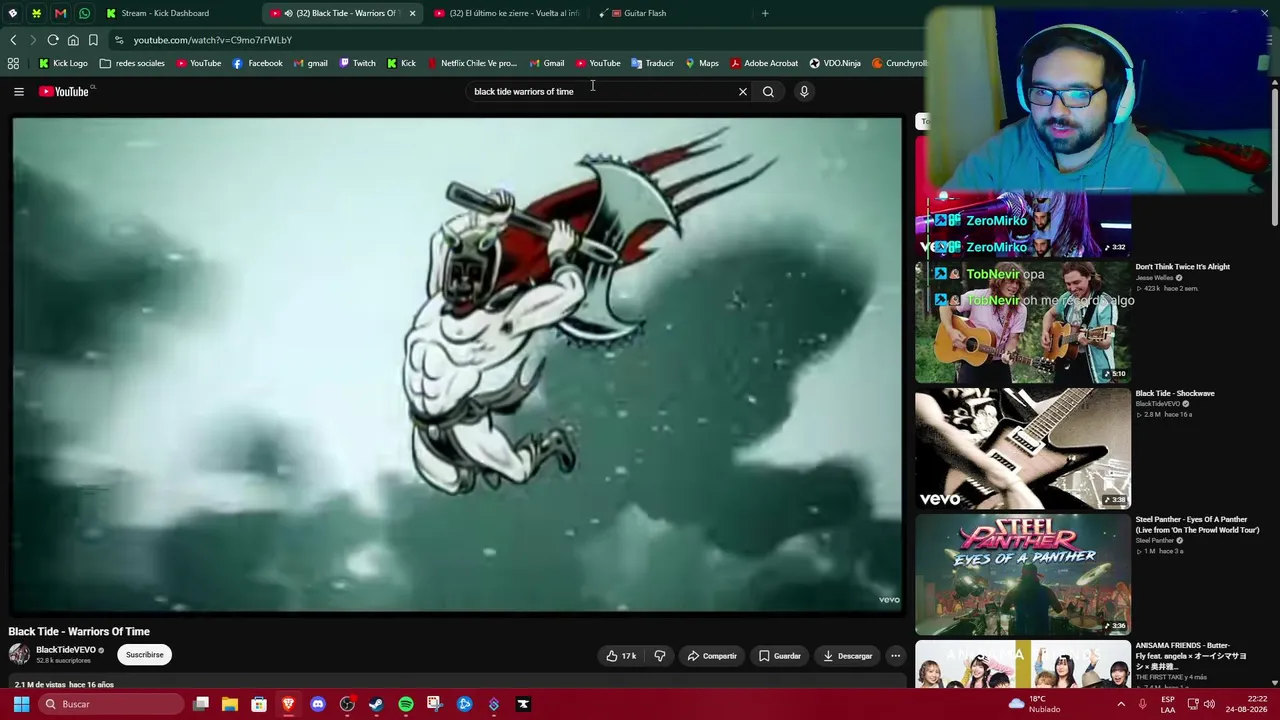Open the ANISAMA FRIENDS Butter-Fly video title
Viewport: 1280px width, 720px height.
1191,656
